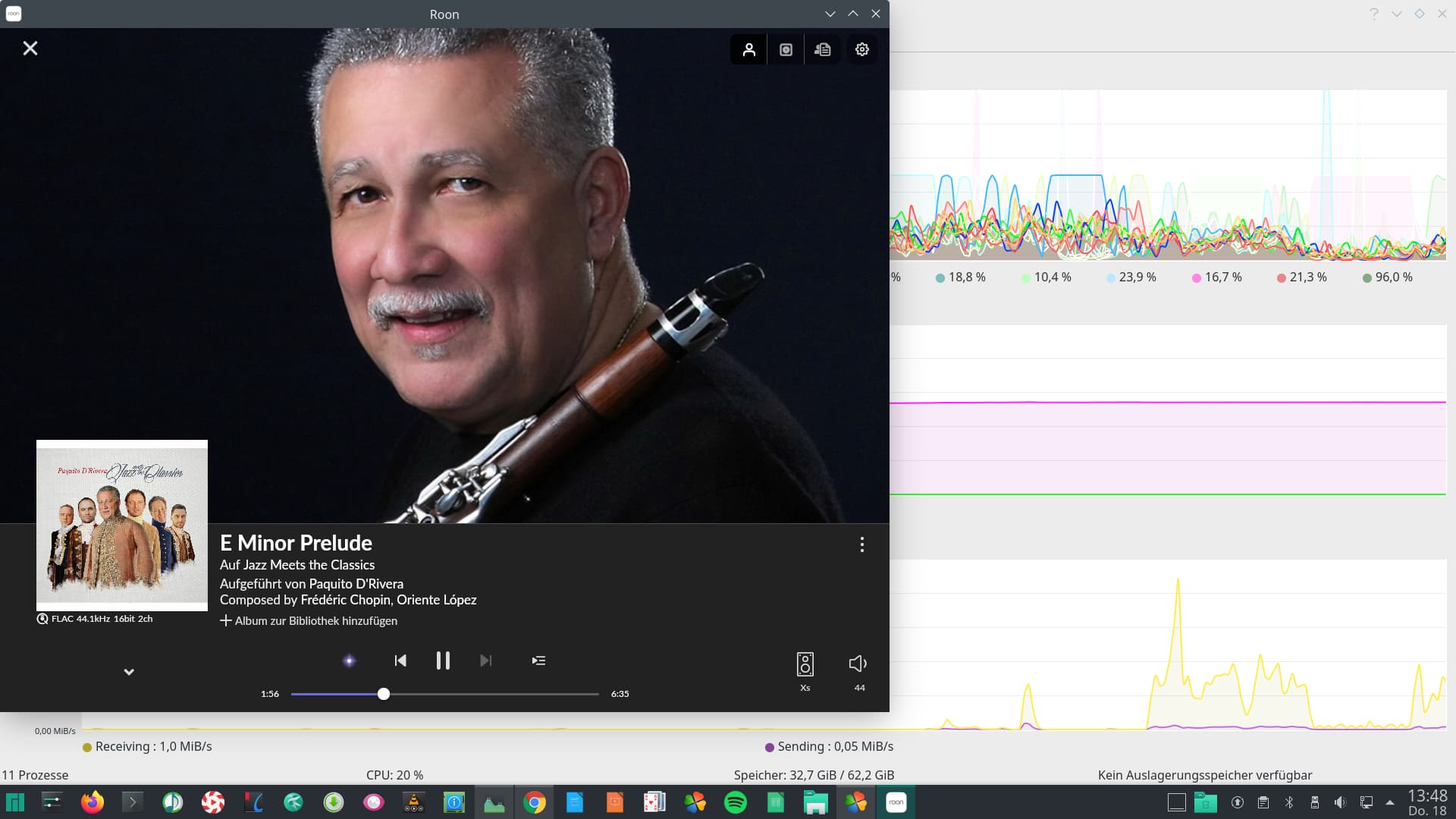Seek using the track progress slider

[445, 694]
